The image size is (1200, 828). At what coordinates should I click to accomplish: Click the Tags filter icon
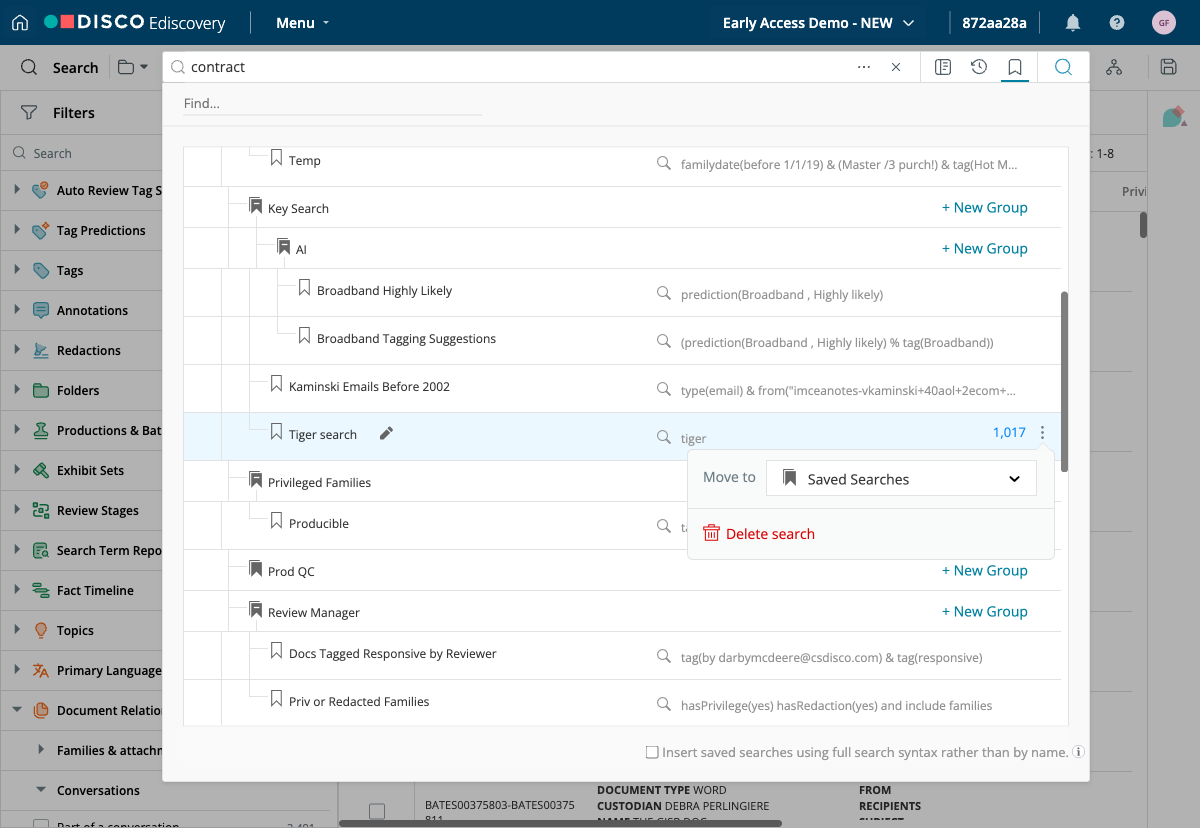(x=41, y=270)
